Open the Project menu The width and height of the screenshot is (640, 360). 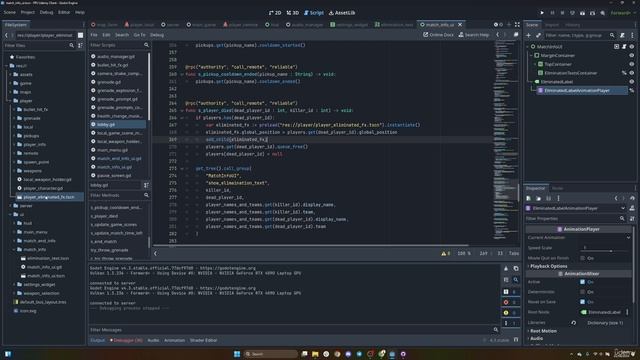pos(28,13)
